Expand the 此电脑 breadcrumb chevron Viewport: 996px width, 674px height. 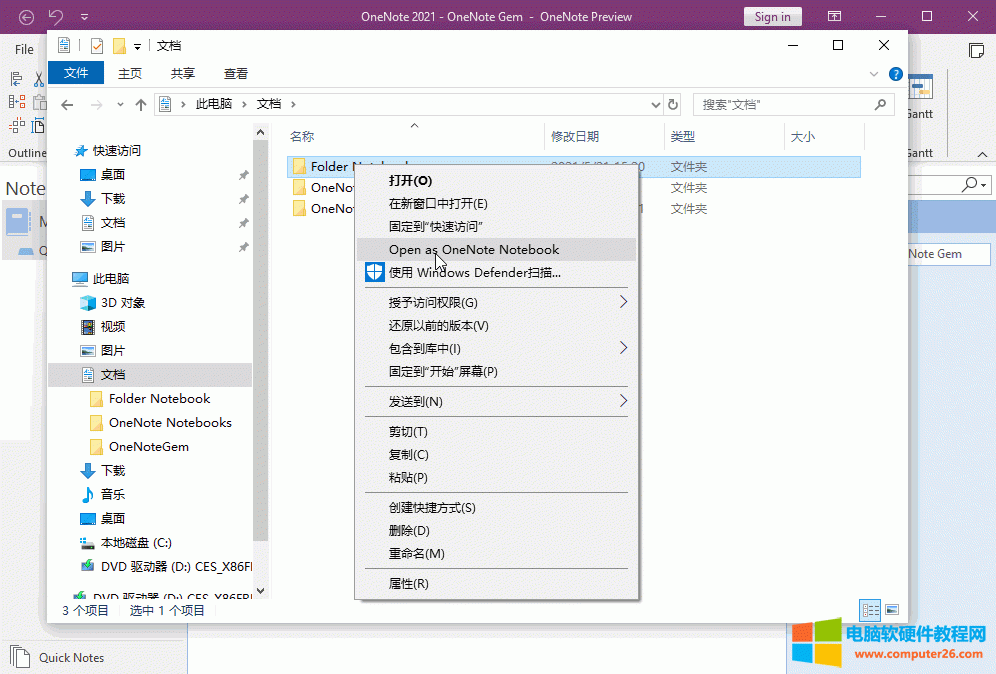pyautogui.click(x=243, y=103)
